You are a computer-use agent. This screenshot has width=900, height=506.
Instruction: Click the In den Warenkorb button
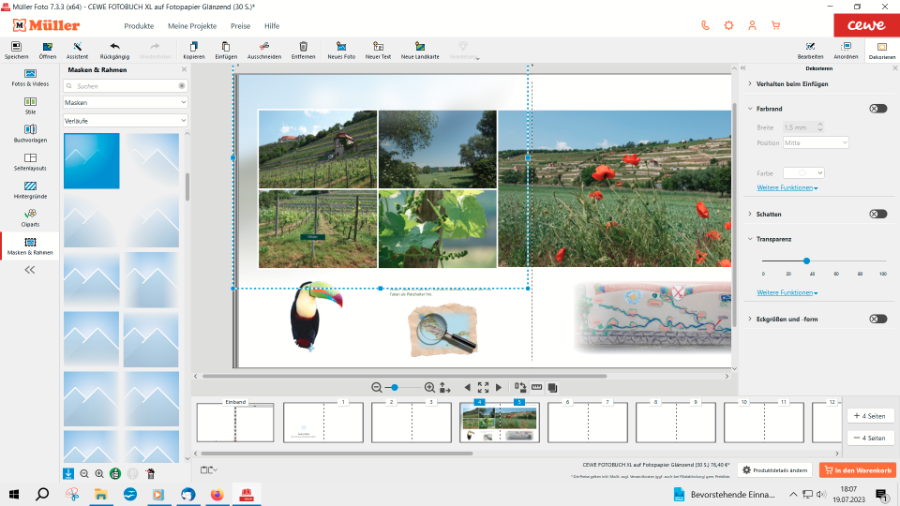pos(856,470)
